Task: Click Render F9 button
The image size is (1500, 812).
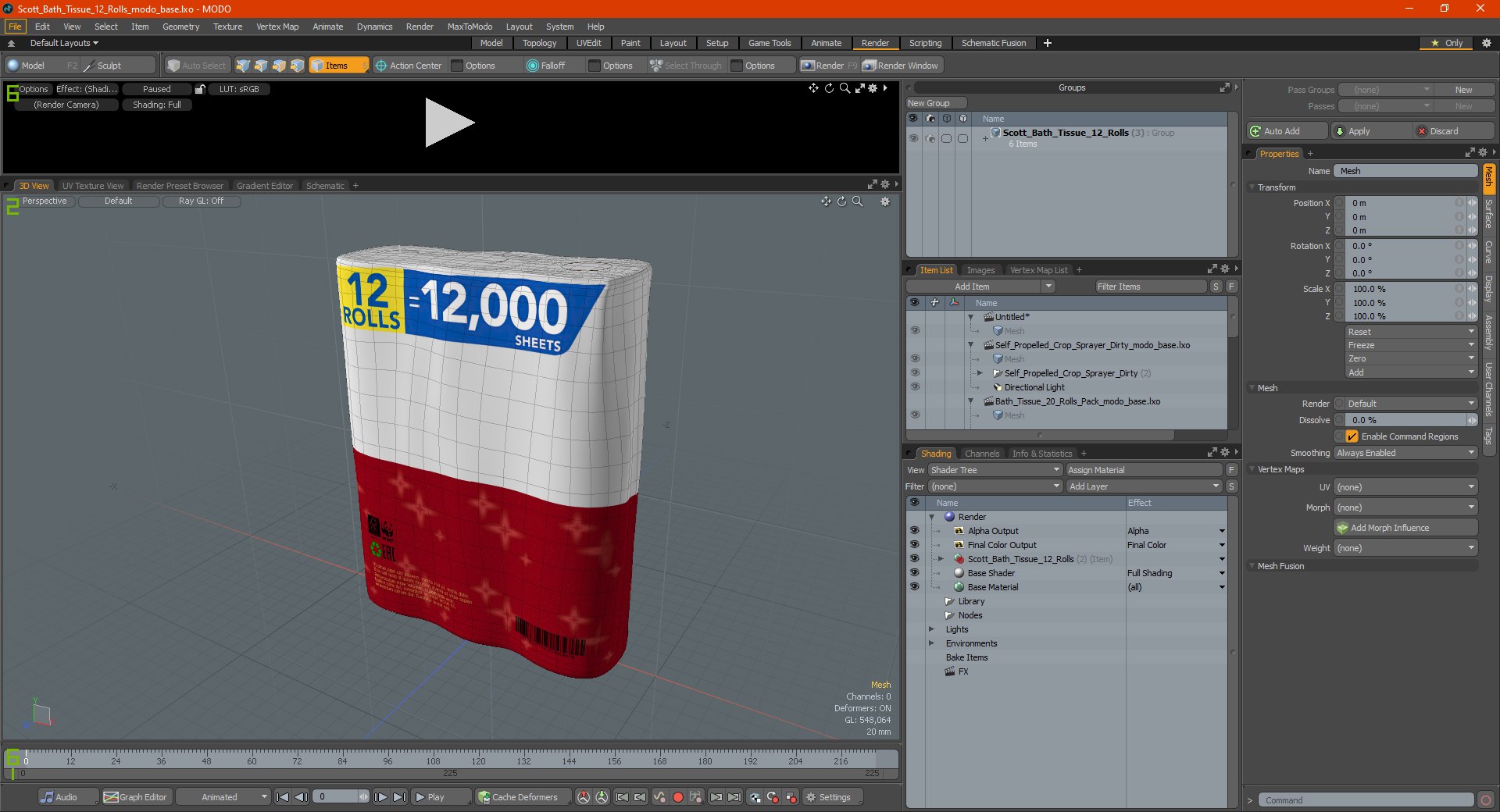Action: tap(829, 66)
